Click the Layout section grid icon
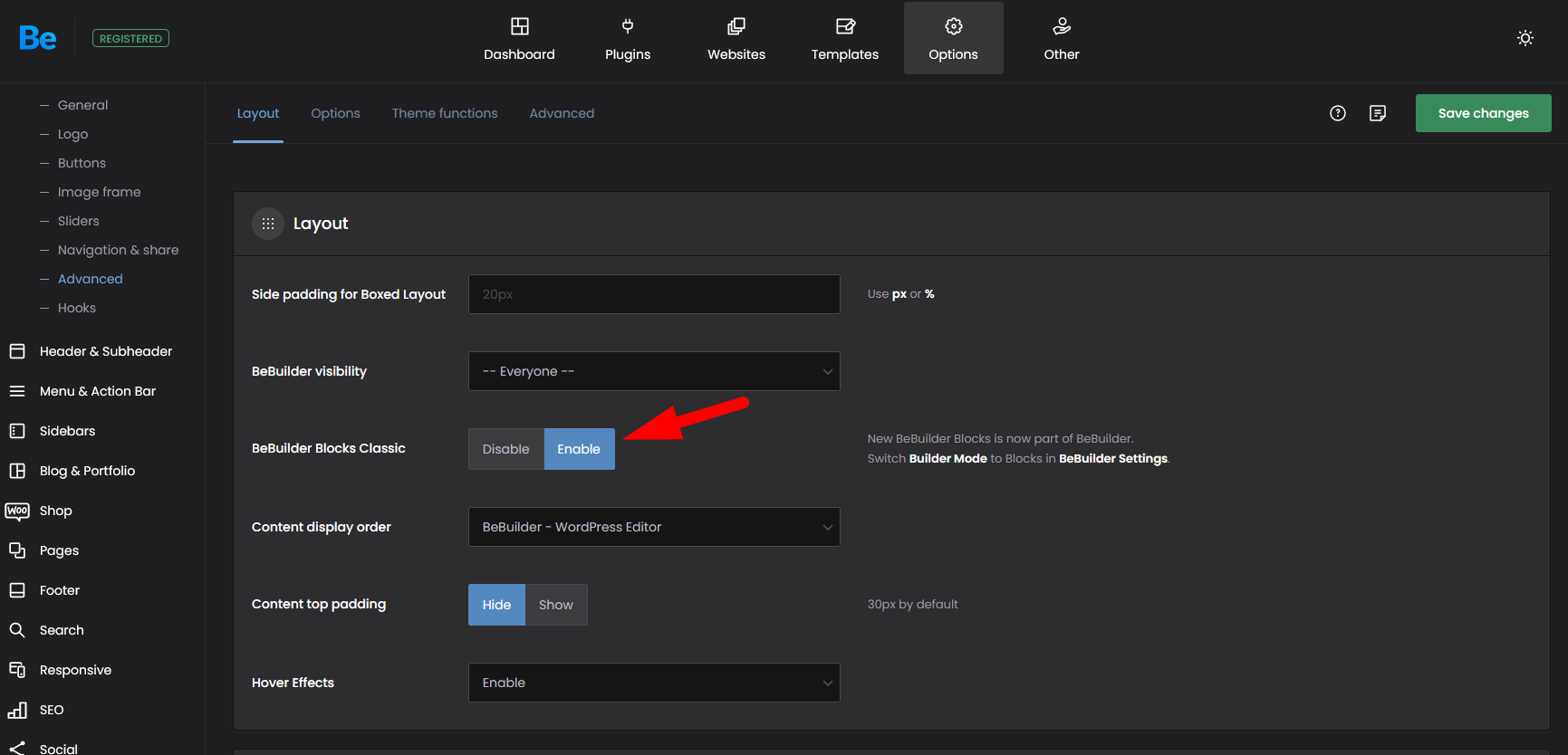This screenshot has width=1568, height=755. tap(268, 224)
